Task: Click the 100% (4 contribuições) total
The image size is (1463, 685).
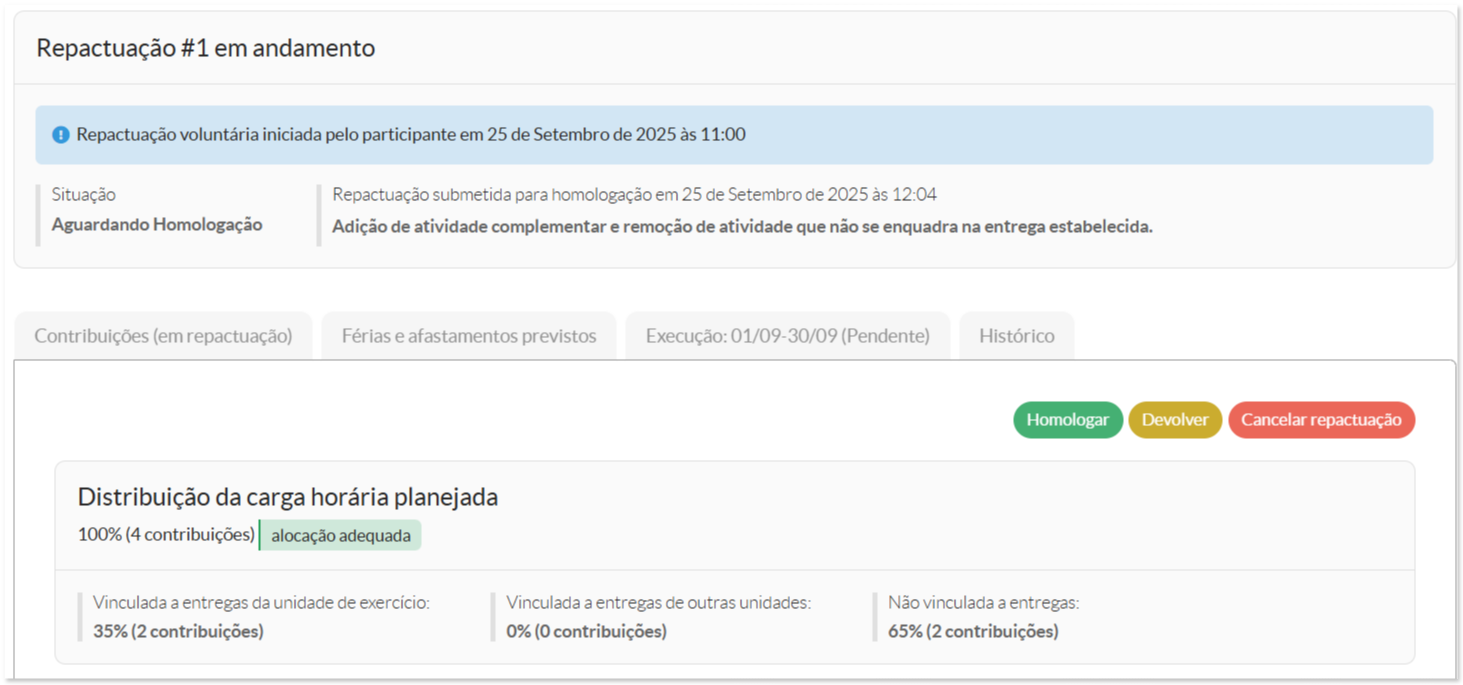Action: click(x=166, y=535)
